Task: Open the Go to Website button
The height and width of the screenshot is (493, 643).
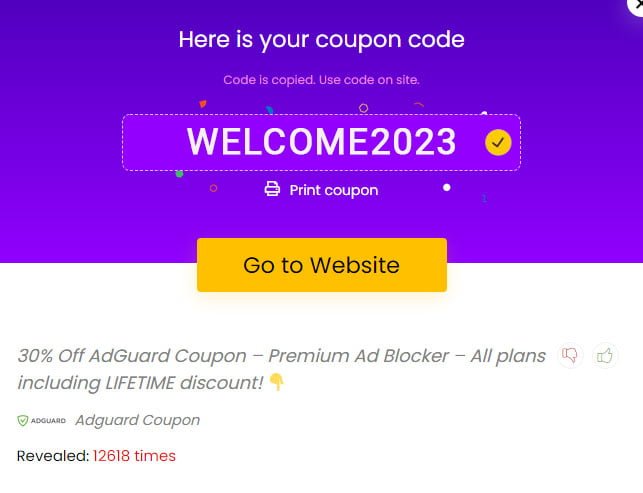Action: (x=322, y=265)
